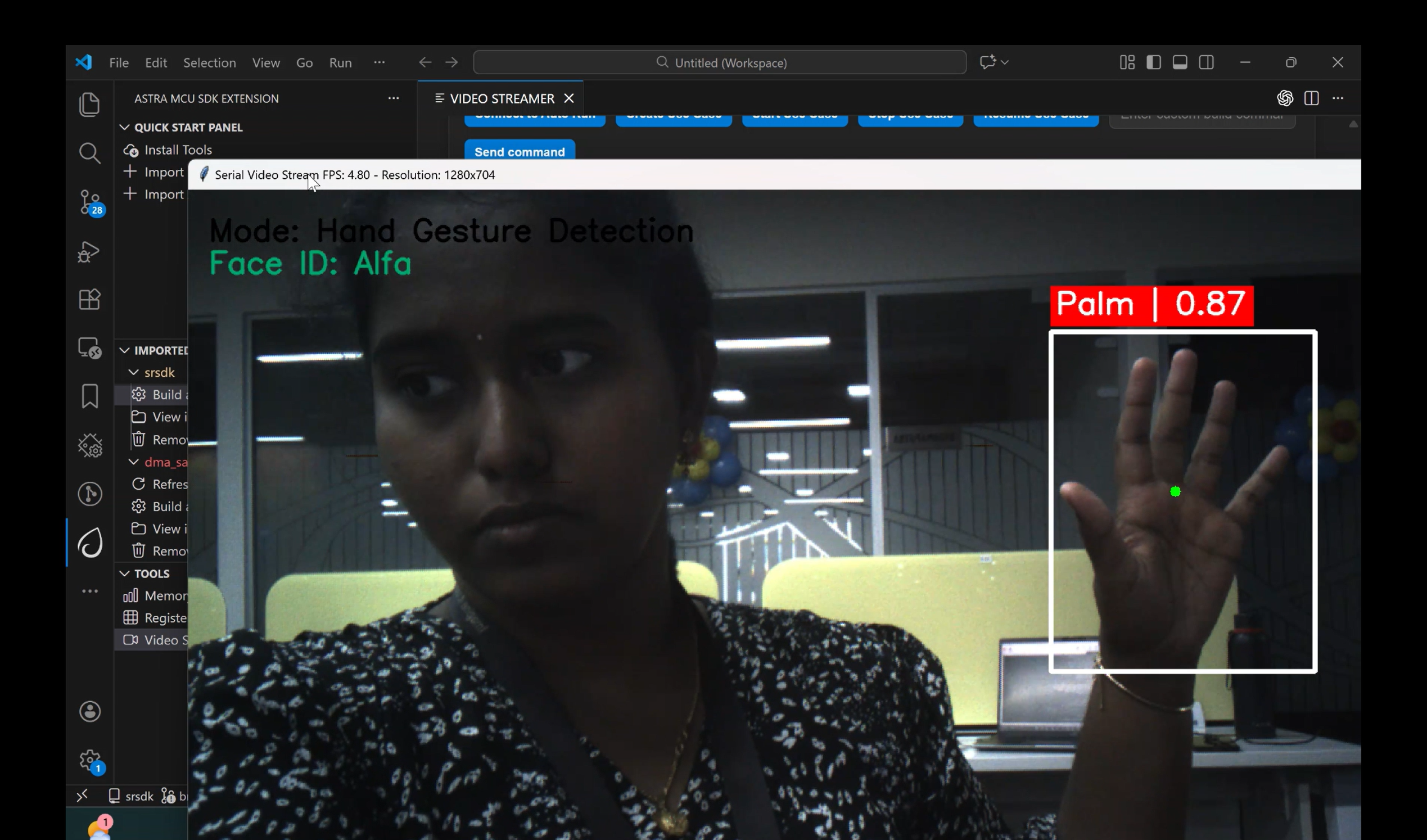Click Install Tools in quick start panel
This screenshot has height=840, width=1427.
(x=178, y=150)
